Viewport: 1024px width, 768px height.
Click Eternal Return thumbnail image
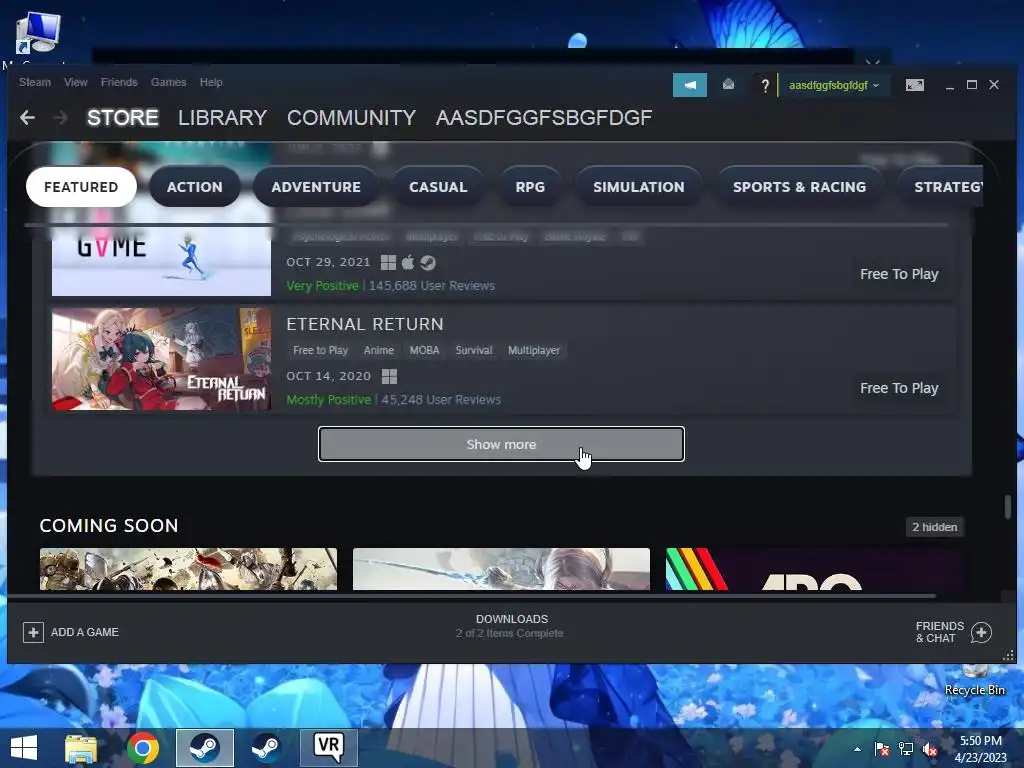coord(161,359)
